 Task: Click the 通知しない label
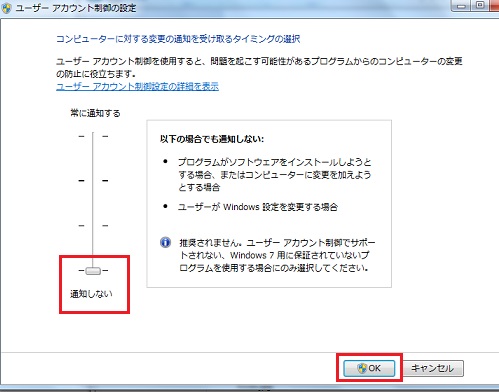(x=91, y=294)
